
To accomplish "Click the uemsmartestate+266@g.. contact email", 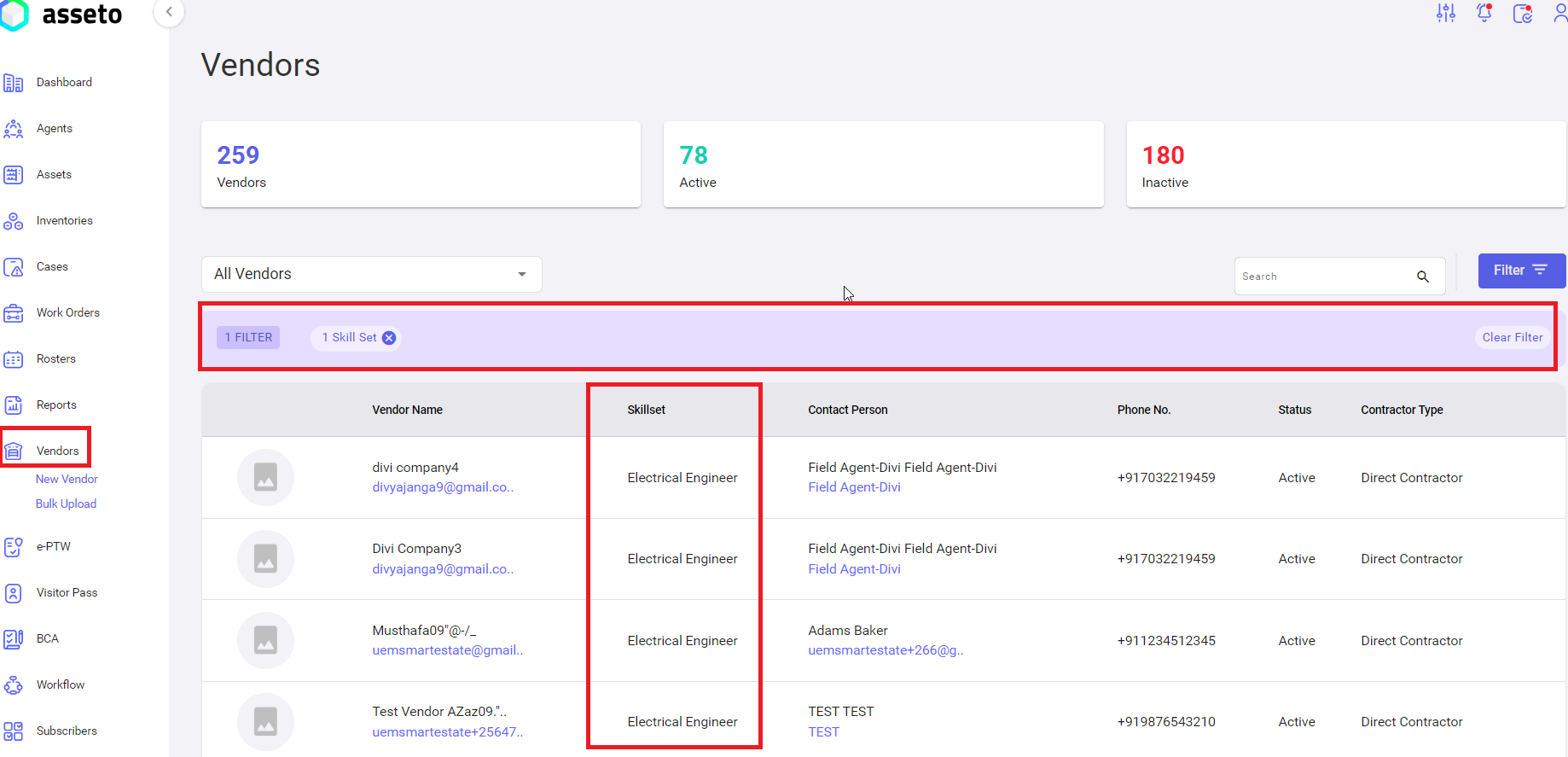I will coord(886,650).
